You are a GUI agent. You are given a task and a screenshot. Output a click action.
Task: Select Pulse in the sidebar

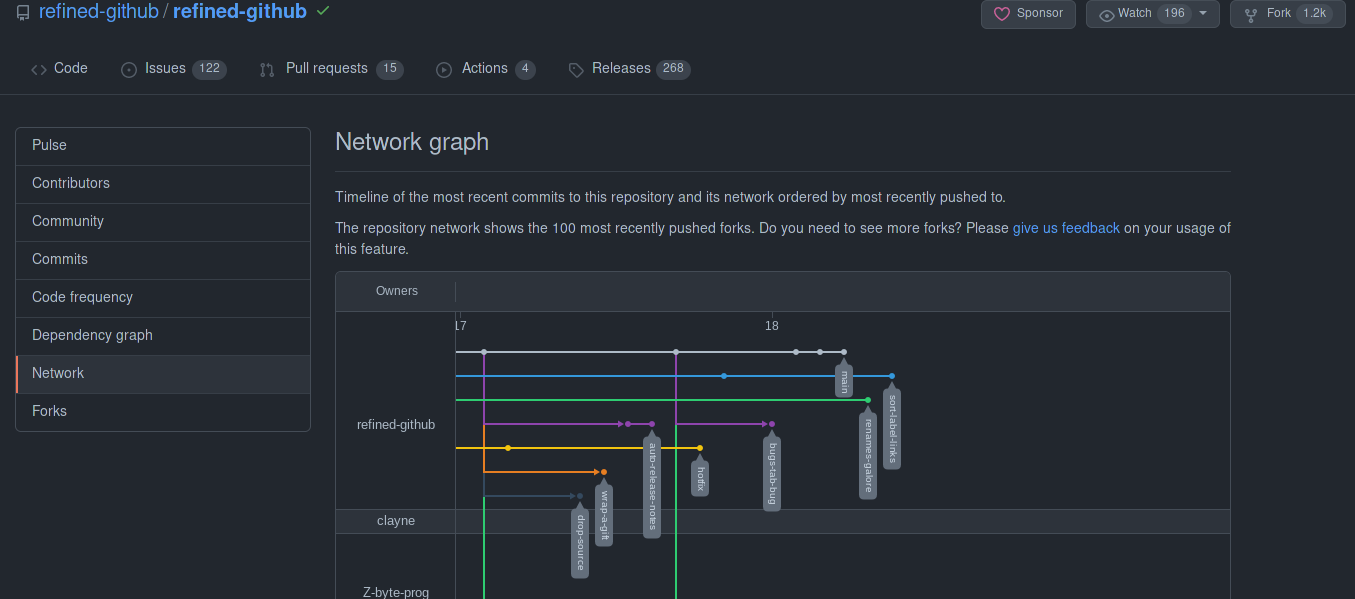(x=49, y=144)
